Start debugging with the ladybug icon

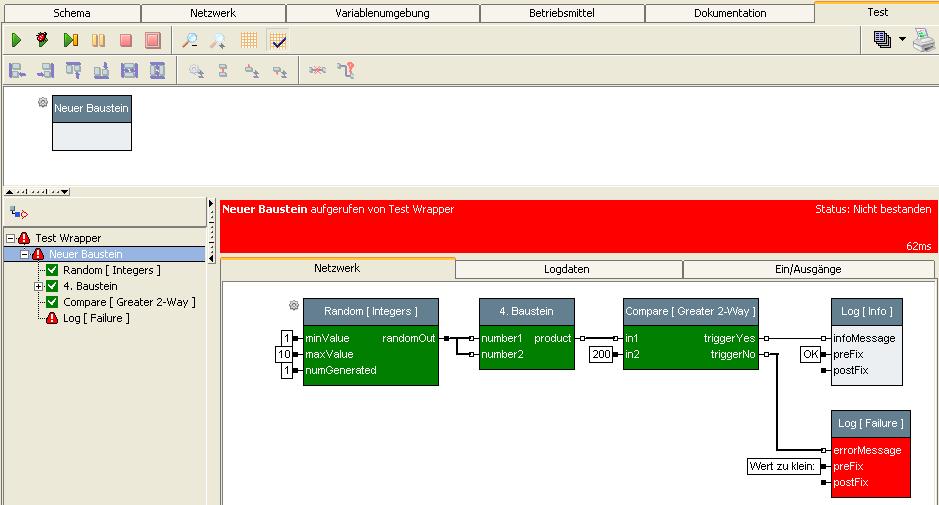tap(43, 40)
